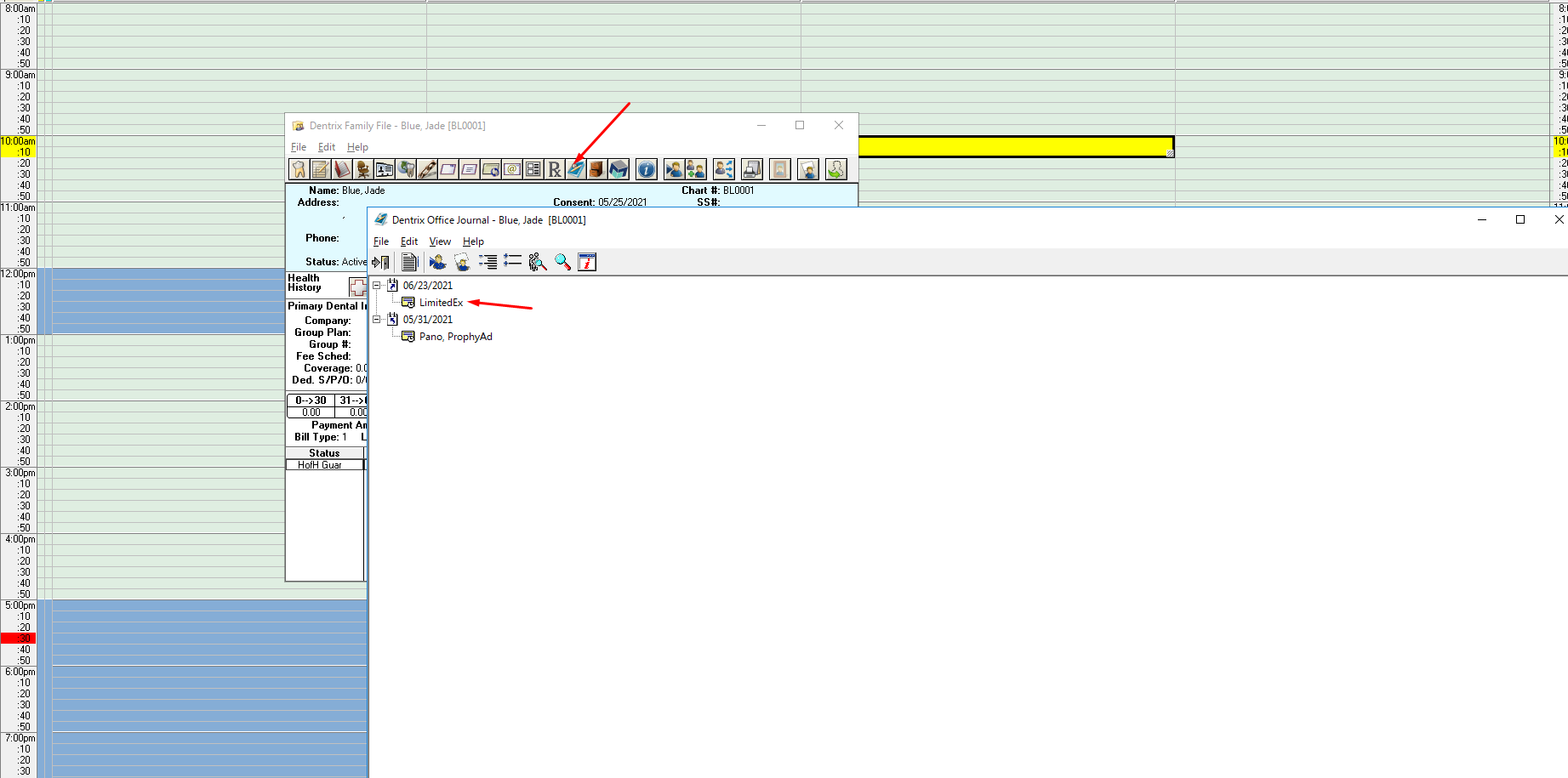Open Prescriptions Rx icon

[x=555, y=169]
